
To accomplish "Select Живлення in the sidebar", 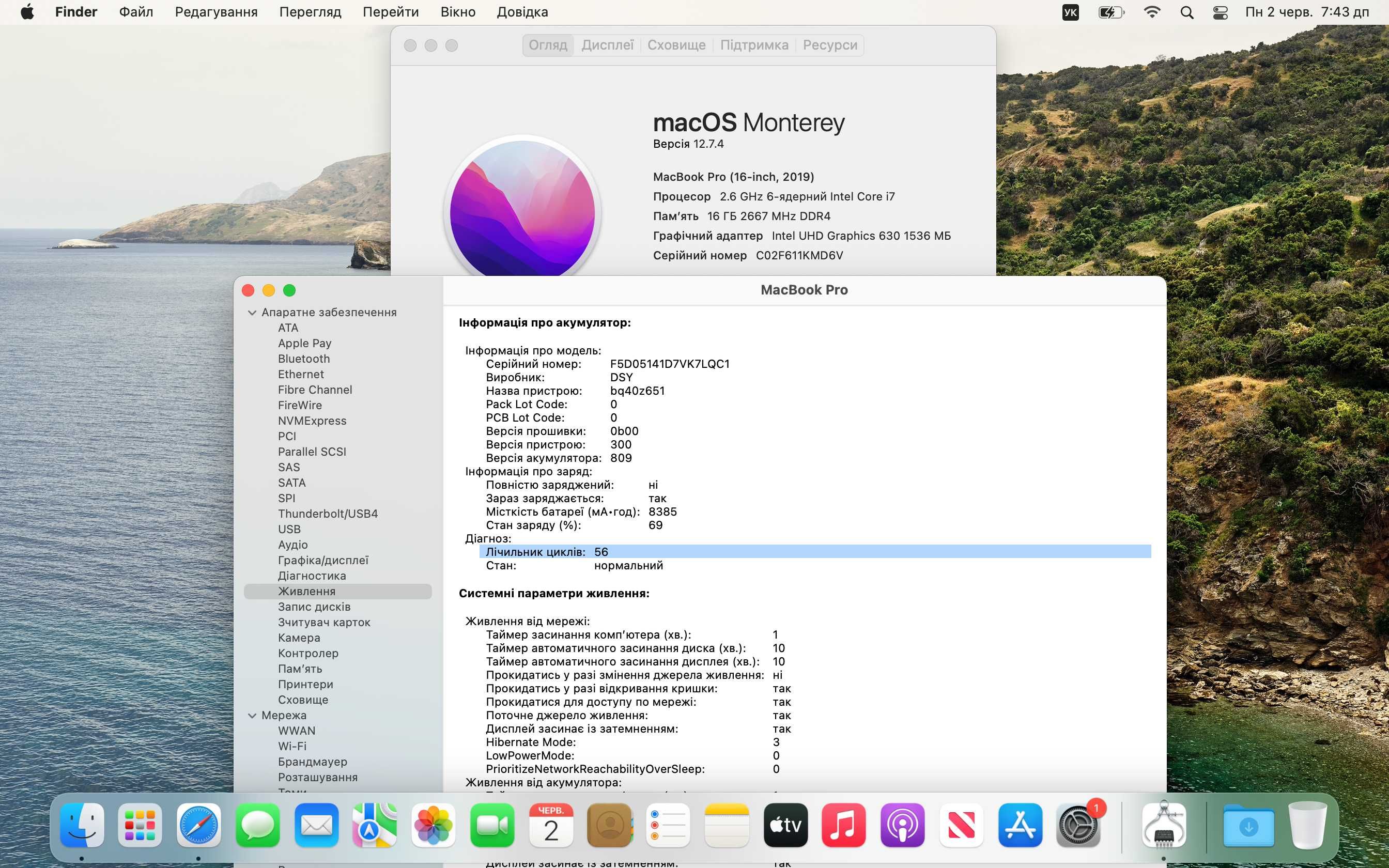I will click(337, 591).
